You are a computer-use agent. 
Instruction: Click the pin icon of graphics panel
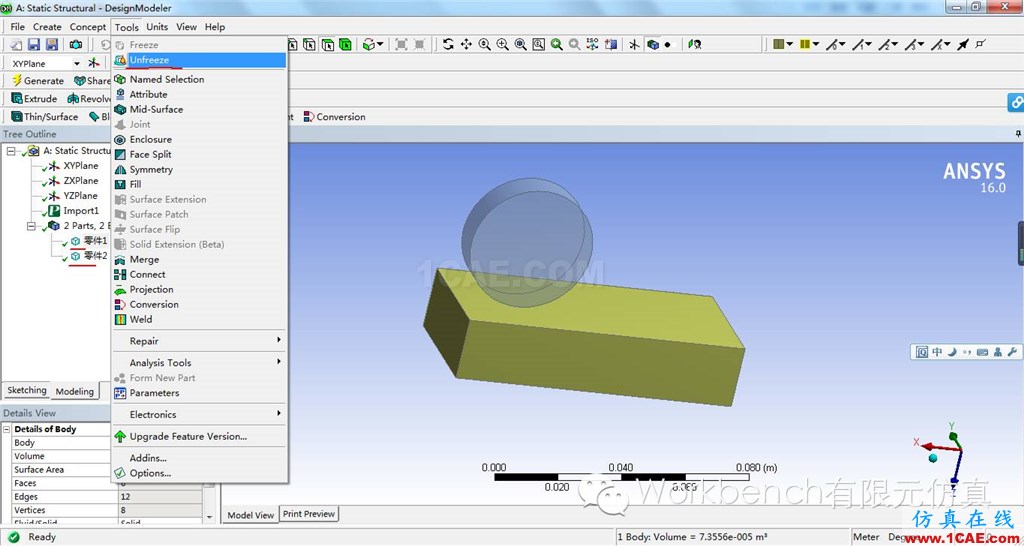(x=1018, y=134)
